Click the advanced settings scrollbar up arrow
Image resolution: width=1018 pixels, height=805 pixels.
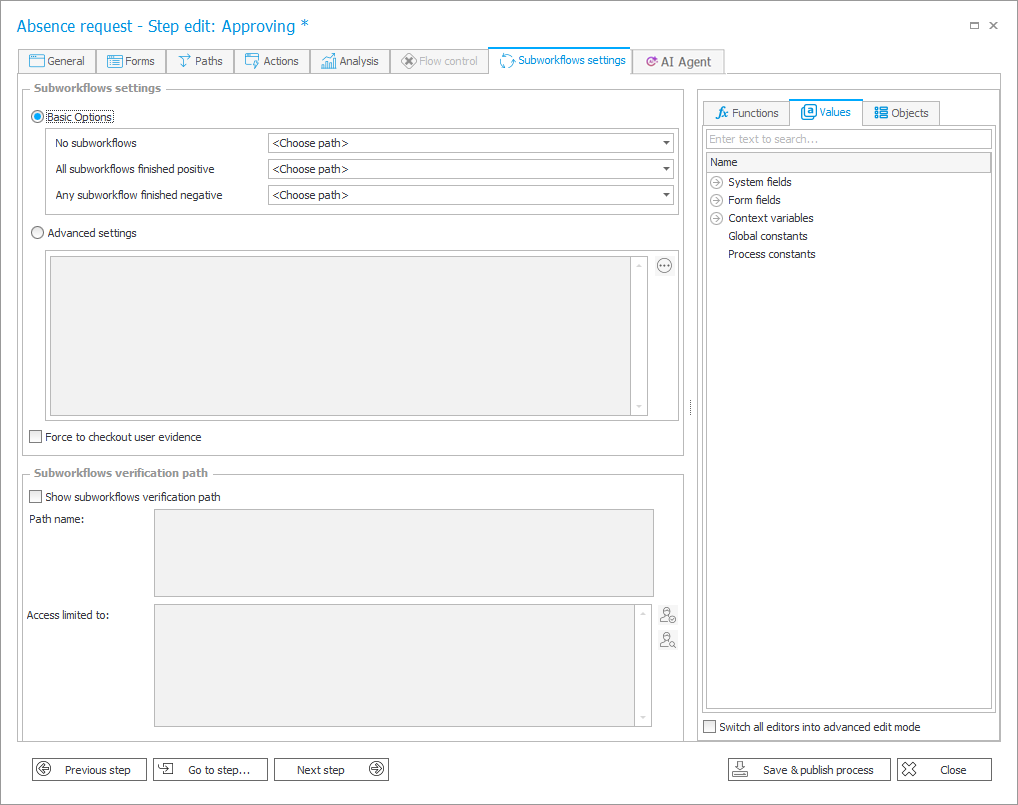[x=639, y=266]
